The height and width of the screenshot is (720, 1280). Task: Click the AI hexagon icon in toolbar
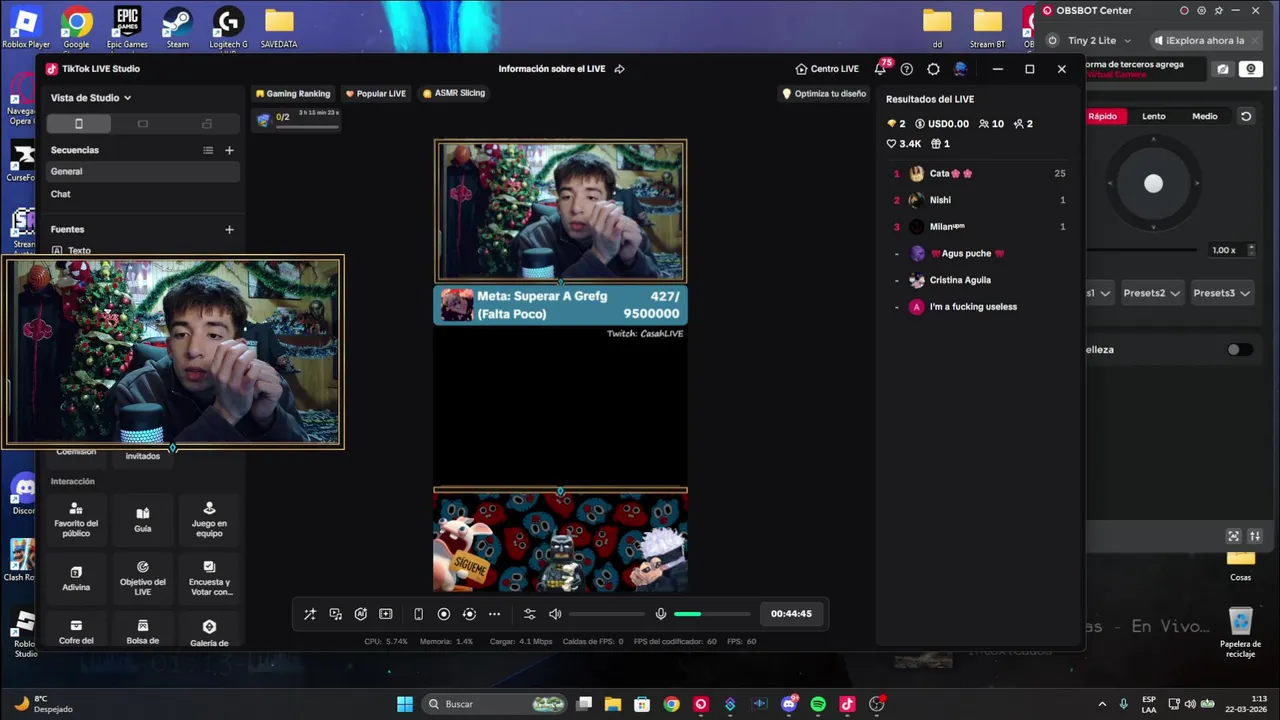pos(361,614)
